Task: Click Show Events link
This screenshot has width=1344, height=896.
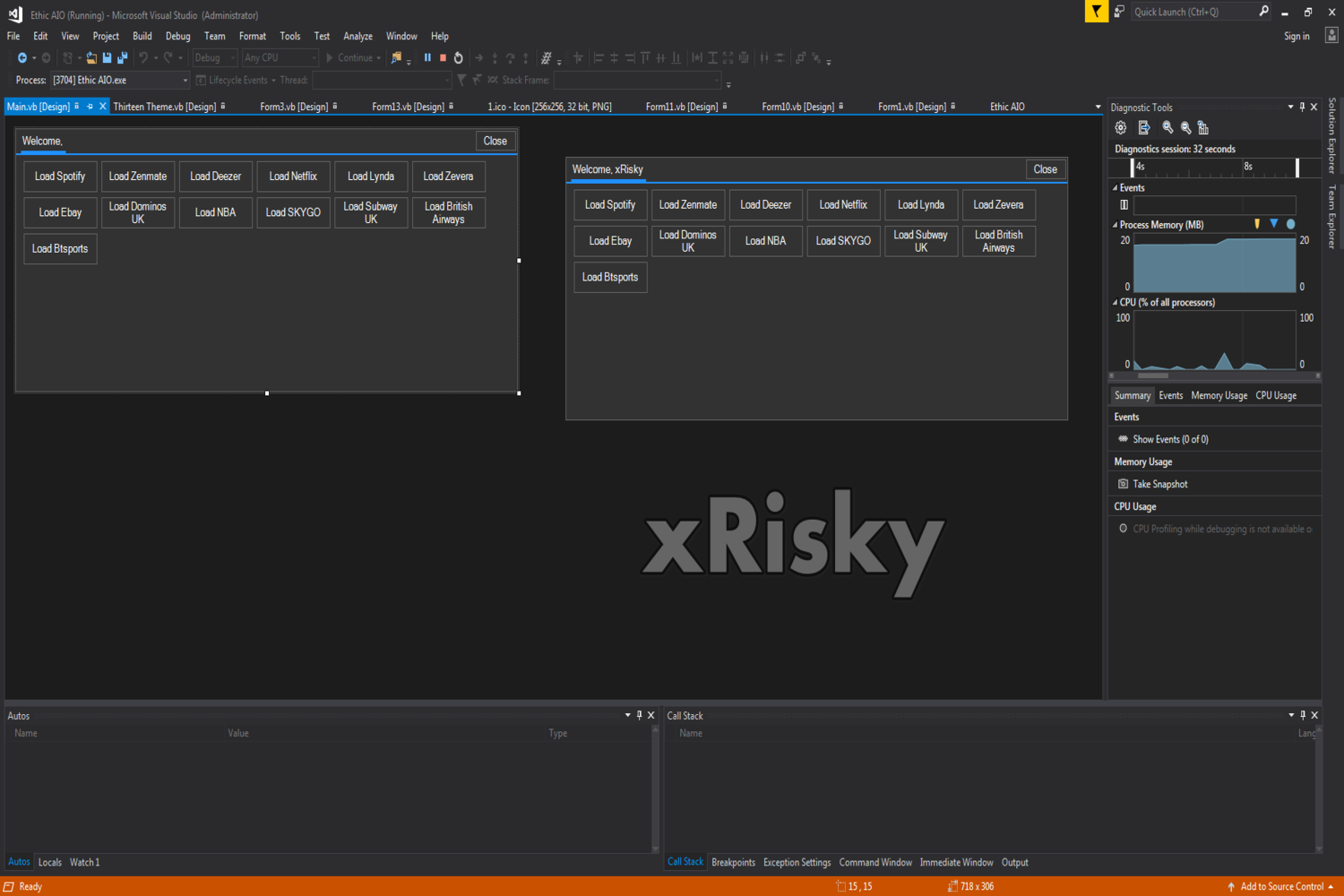Action: point(1169,440)
